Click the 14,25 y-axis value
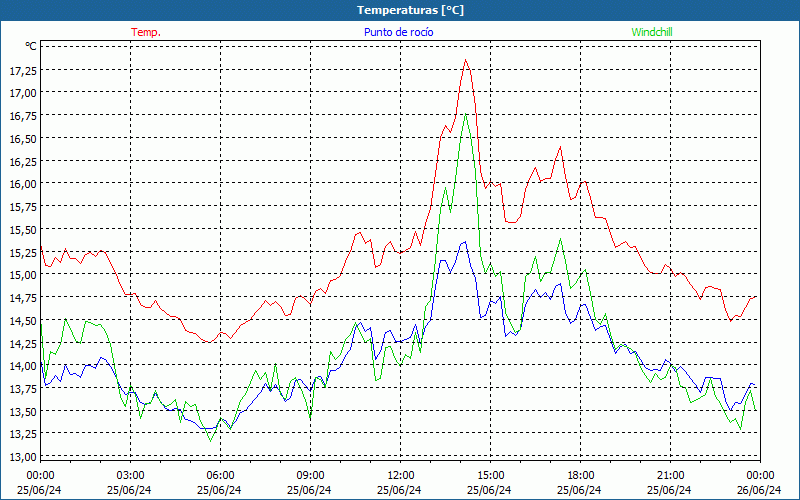This screenshot has height=500, width=800. [x=23, y=343]
